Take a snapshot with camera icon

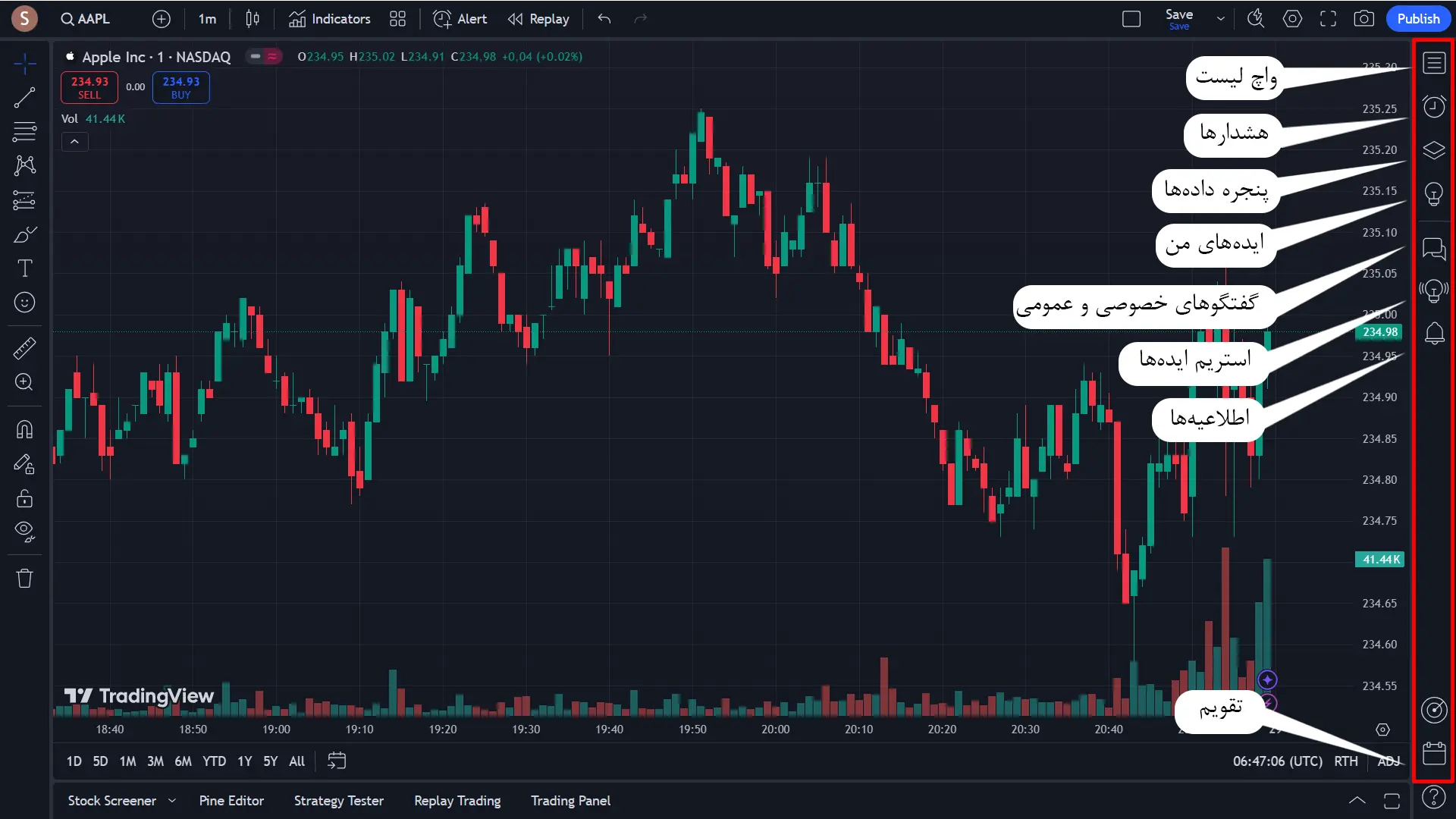1364,19
